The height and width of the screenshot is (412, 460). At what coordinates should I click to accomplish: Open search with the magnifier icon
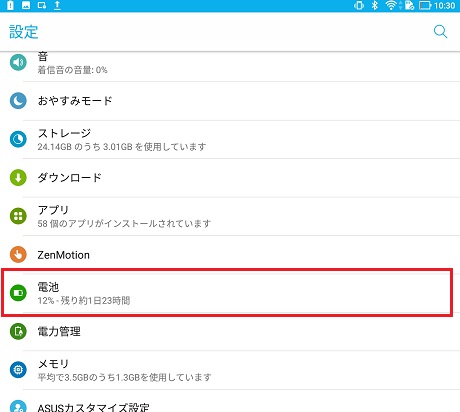pyautogui.click(x=440, y=32)
